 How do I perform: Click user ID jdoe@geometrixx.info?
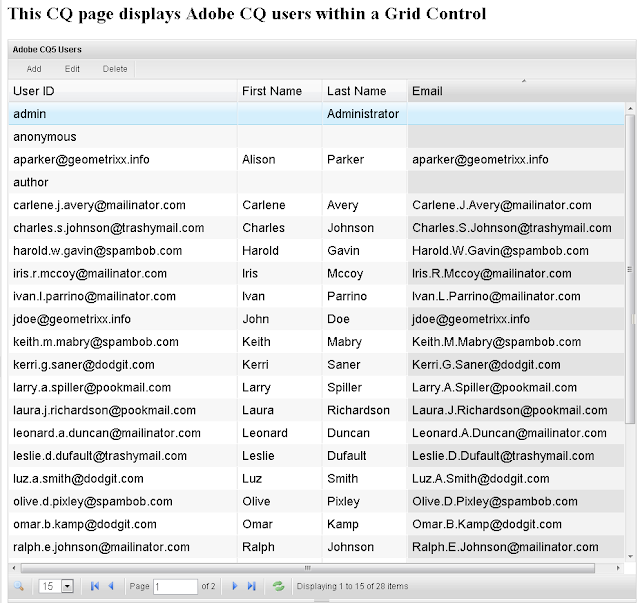72,320
